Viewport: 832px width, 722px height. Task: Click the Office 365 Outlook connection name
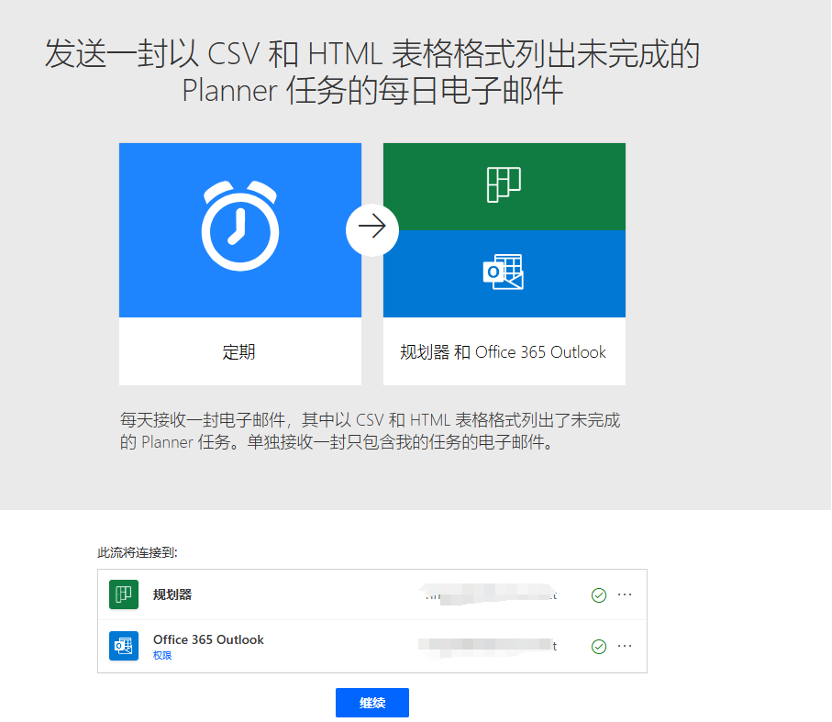point(208,639)
